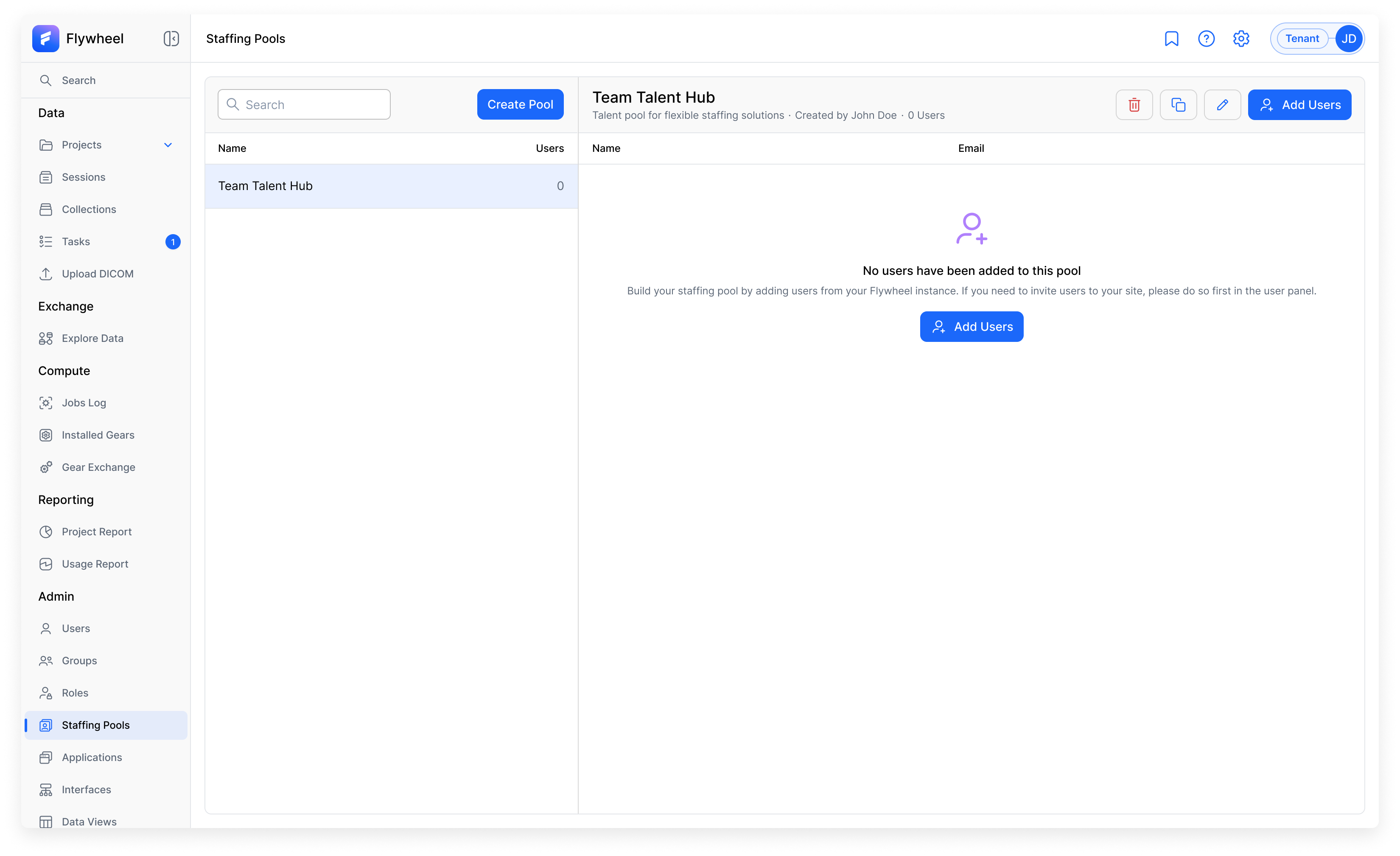1400x856 pixels.
Task: Duplicate pool using the copy icon
Action: click(x=1178, y=104)
